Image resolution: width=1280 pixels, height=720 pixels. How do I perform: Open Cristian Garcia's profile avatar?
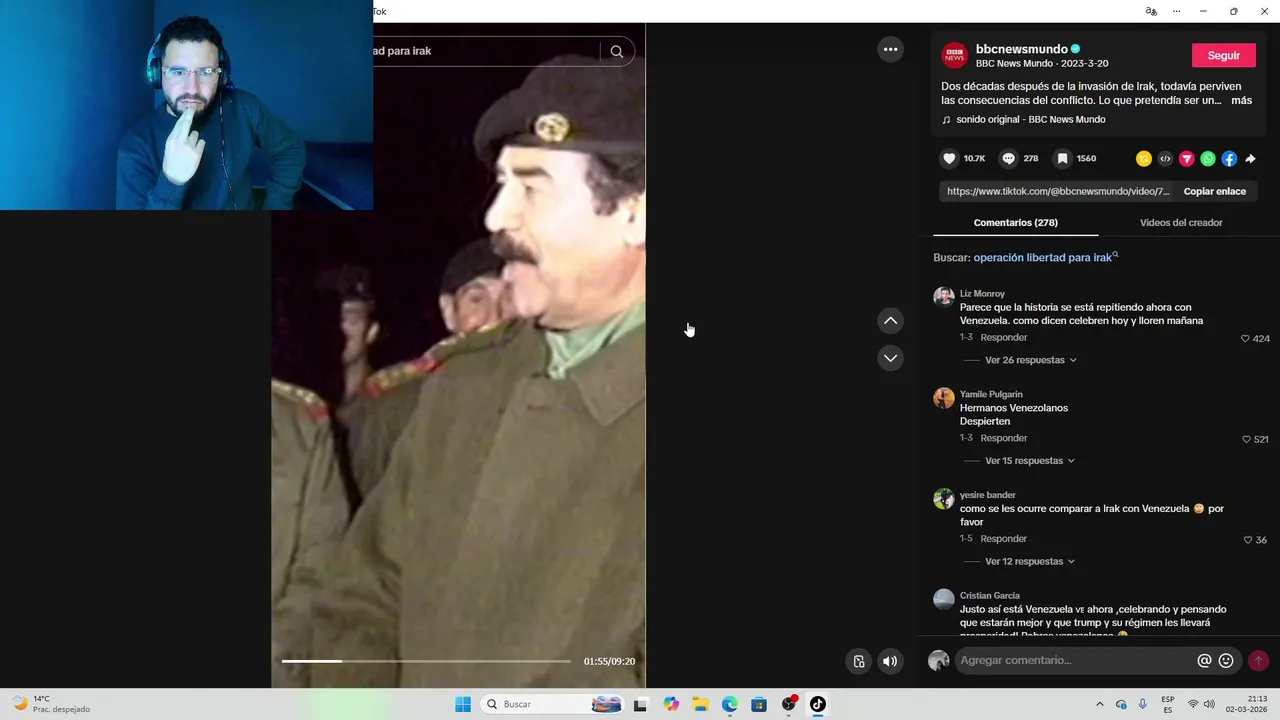pos(944,599)
